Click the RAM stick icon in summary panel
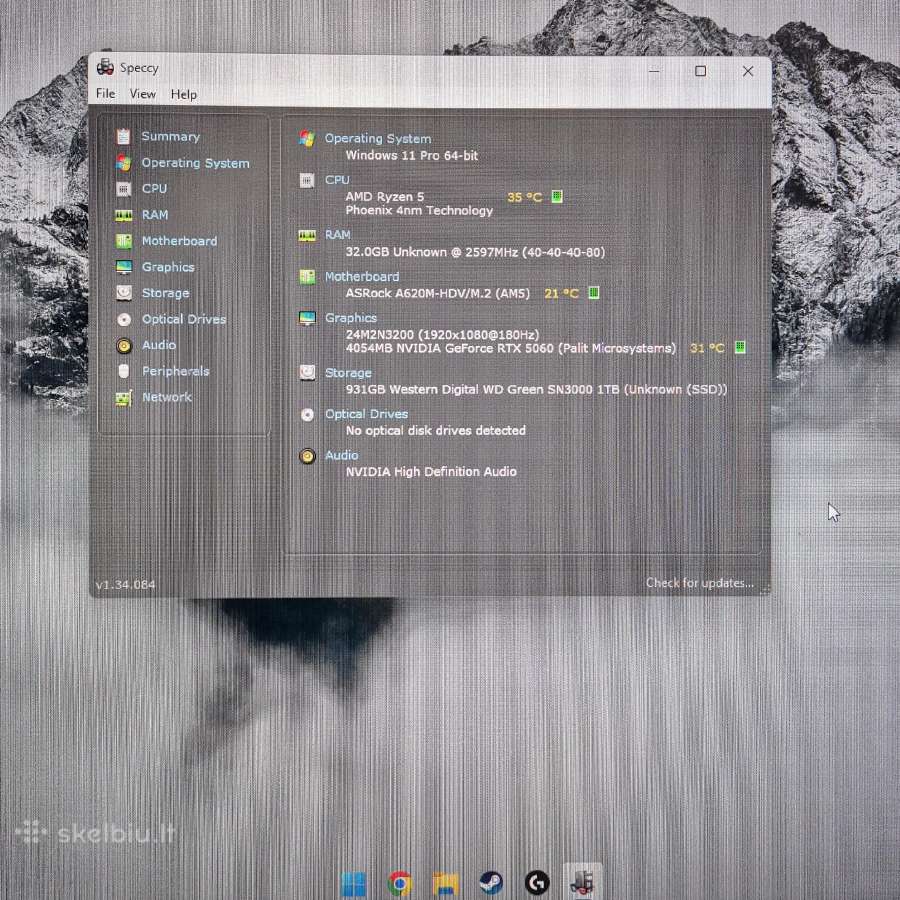900x900 pixels. pyautogui.click(x=307, y=236)
